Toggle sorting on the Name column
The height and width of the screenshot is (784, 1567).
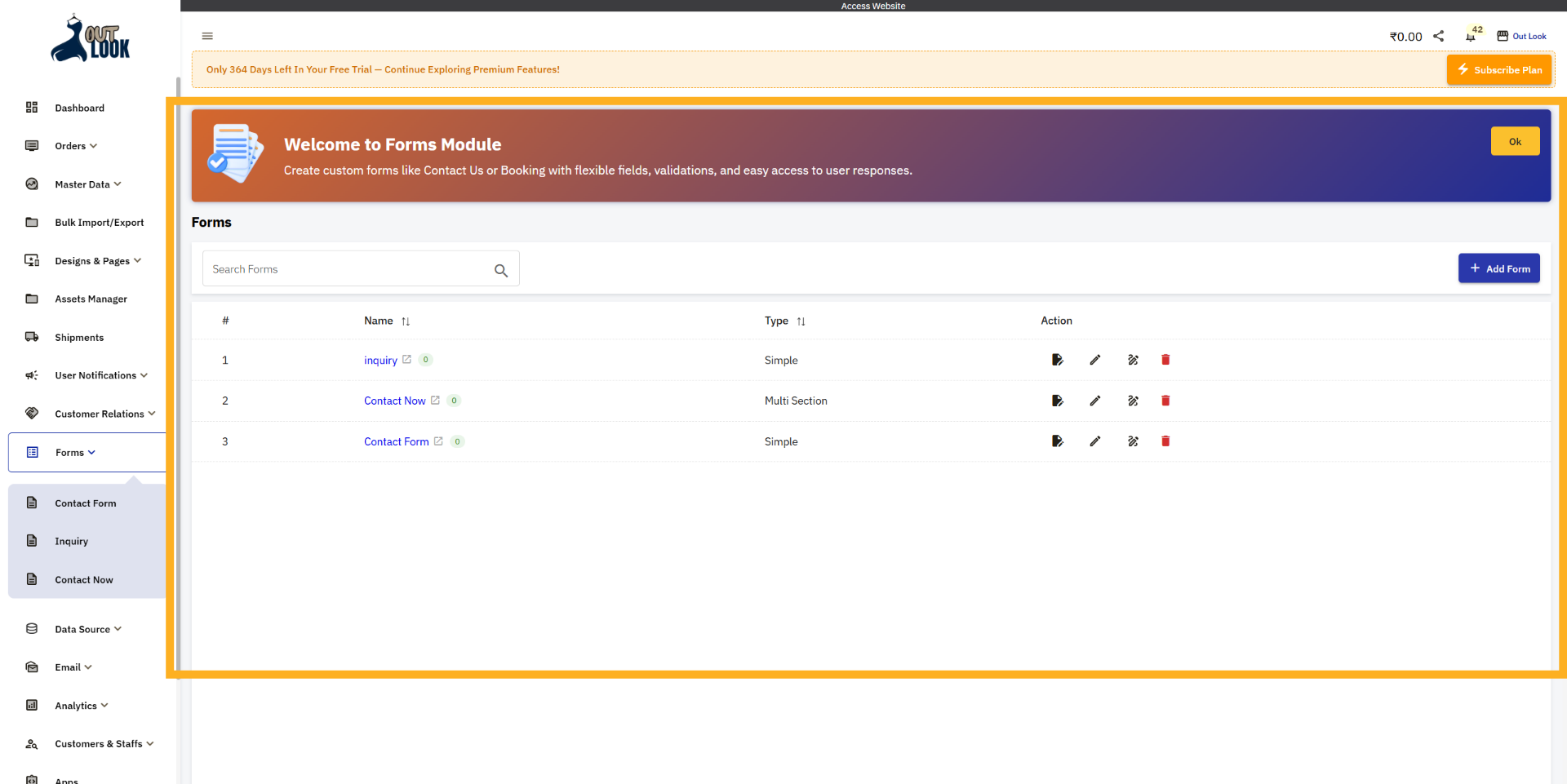406,321
